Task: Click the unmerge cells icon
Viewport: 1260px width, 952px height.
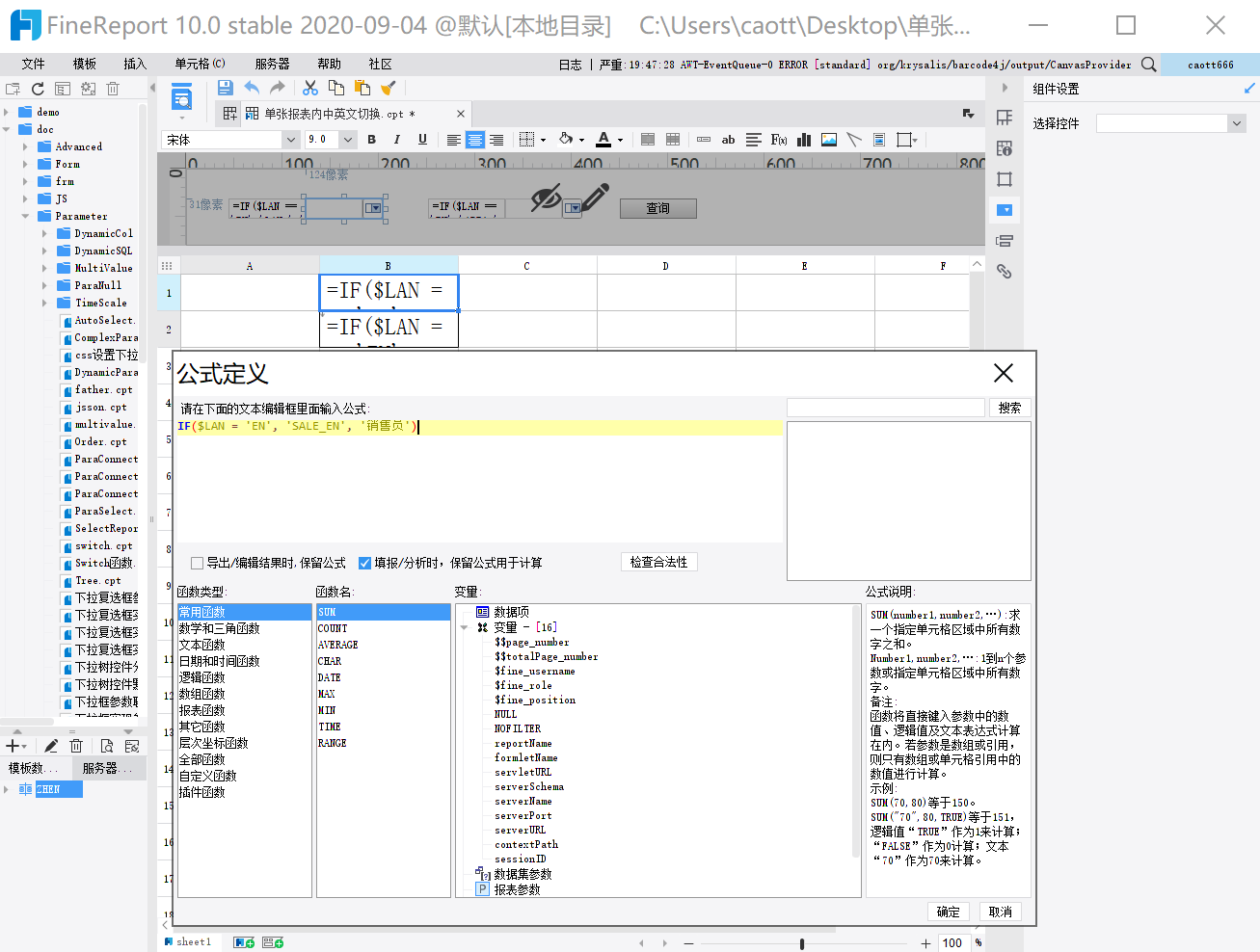Action: coord(673,140)
